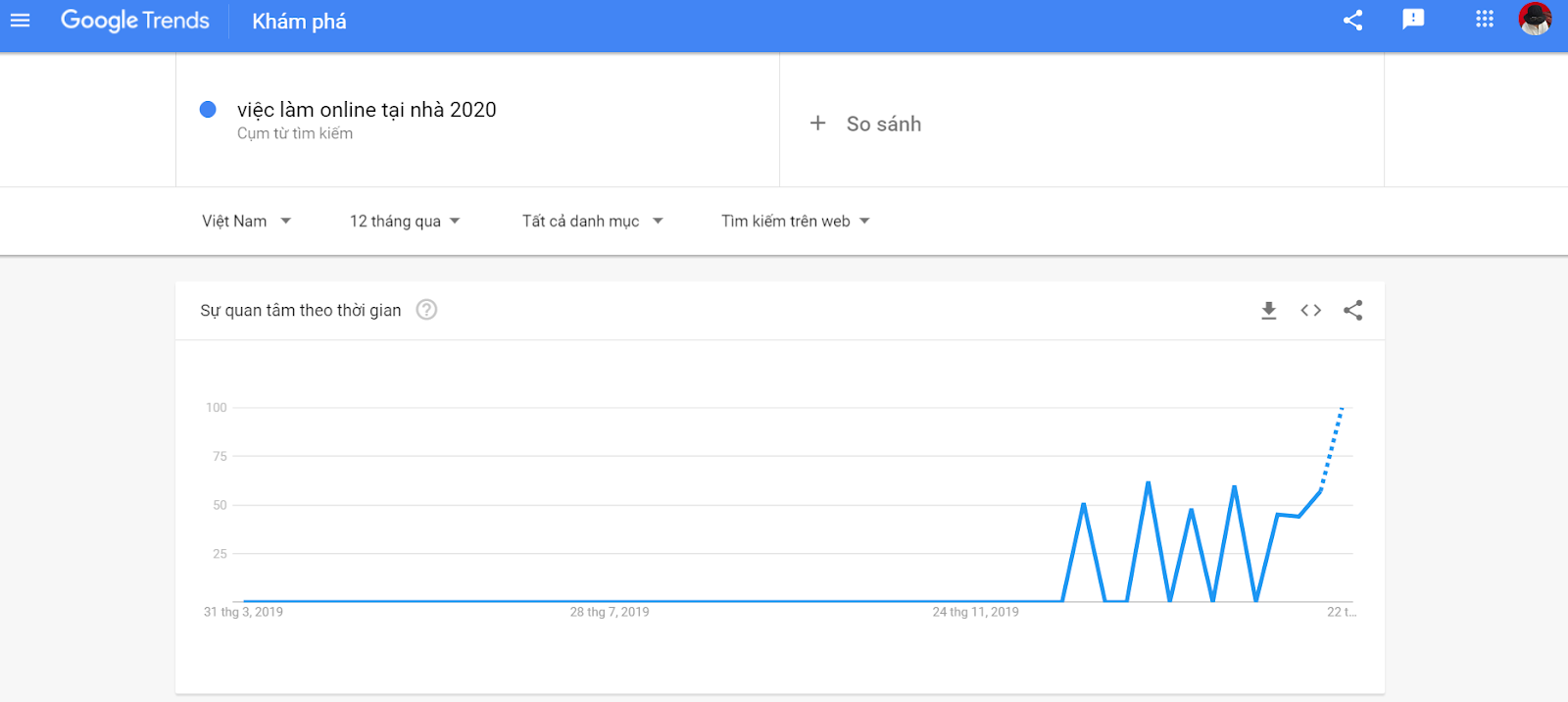This screenshot has height=702, width=1568.
Task: Click the share icon in header
Action: (1352, 21)
